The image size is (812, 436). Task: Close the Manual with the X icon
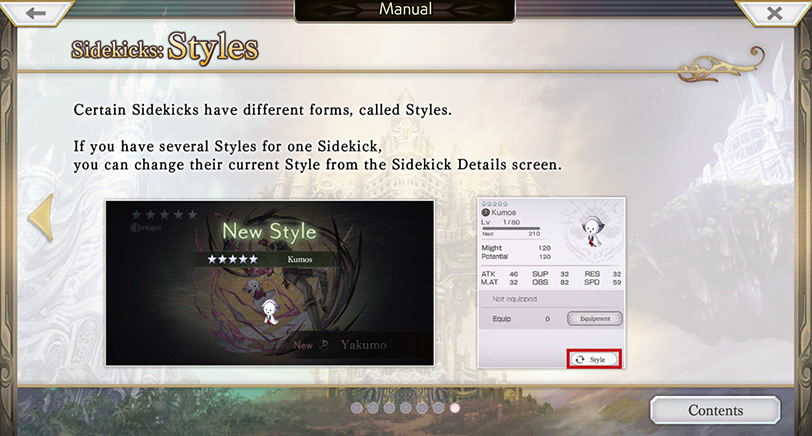[774, 12]
